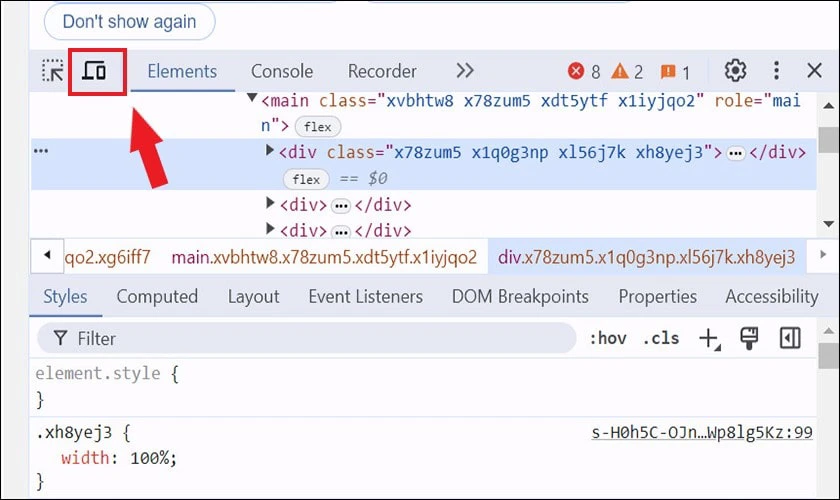840x500 pixels.
Task: Click the Don't show again button
Action: [130, 22]
